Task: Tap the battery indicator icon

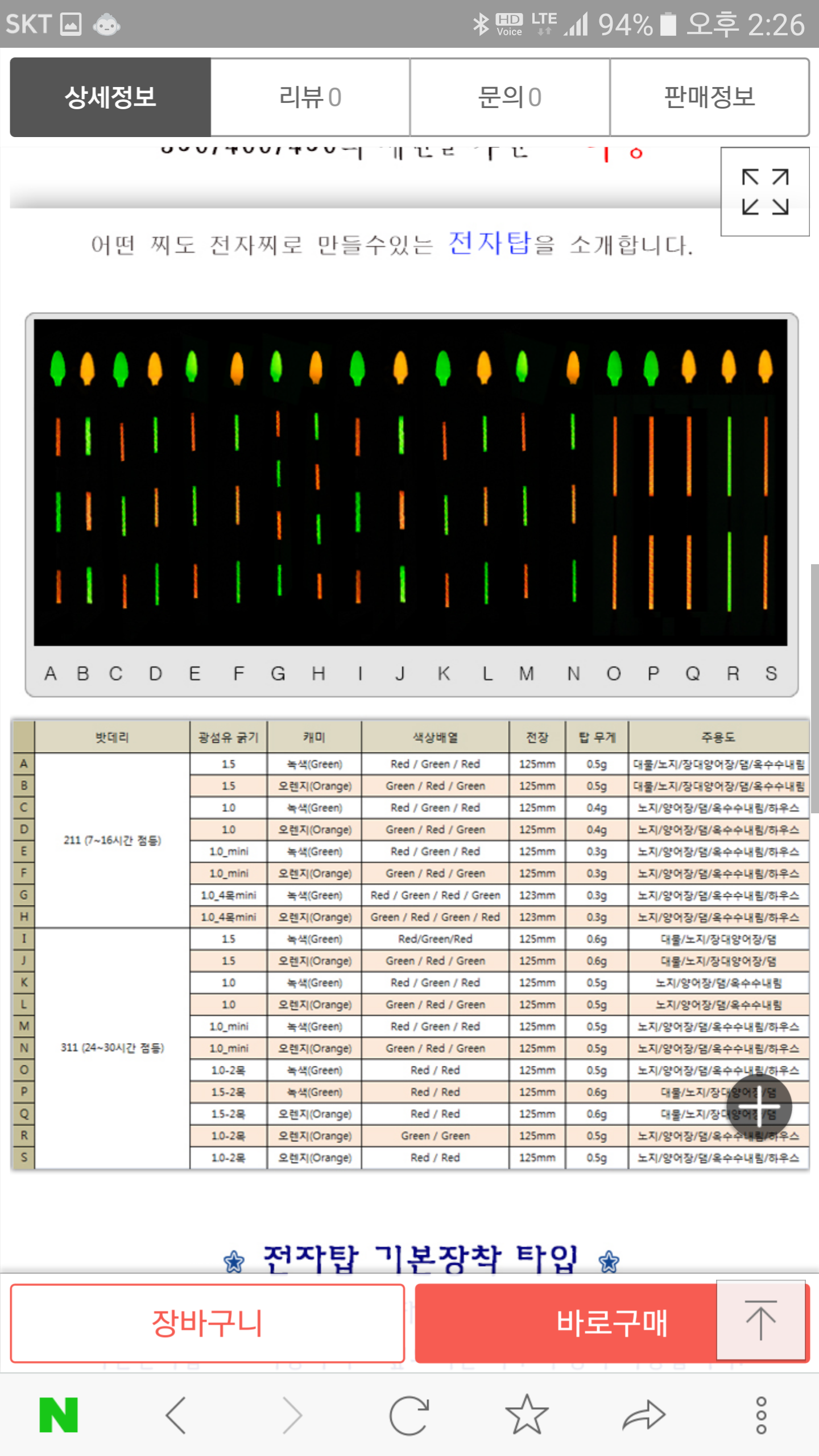Action: 668,24
